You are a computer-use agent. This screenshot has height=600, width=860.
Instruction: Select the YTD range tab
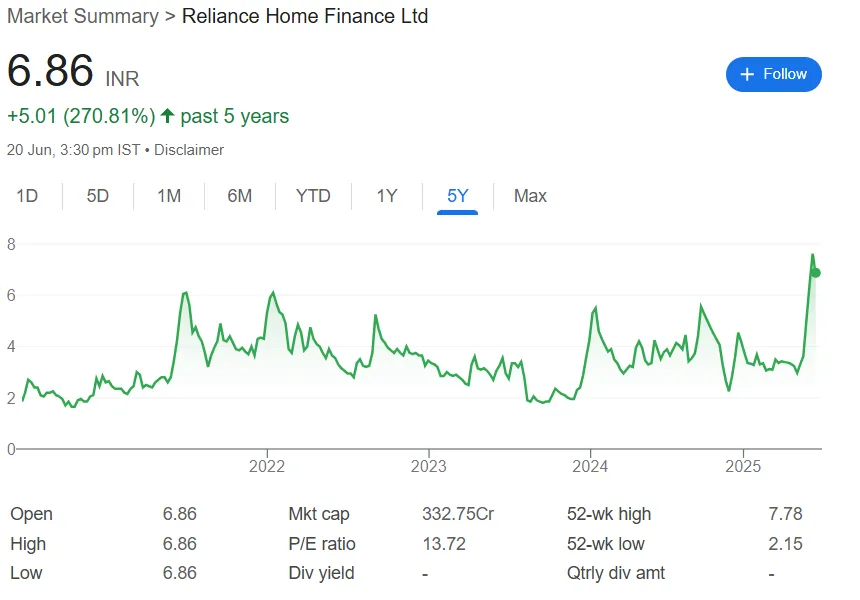313,196
